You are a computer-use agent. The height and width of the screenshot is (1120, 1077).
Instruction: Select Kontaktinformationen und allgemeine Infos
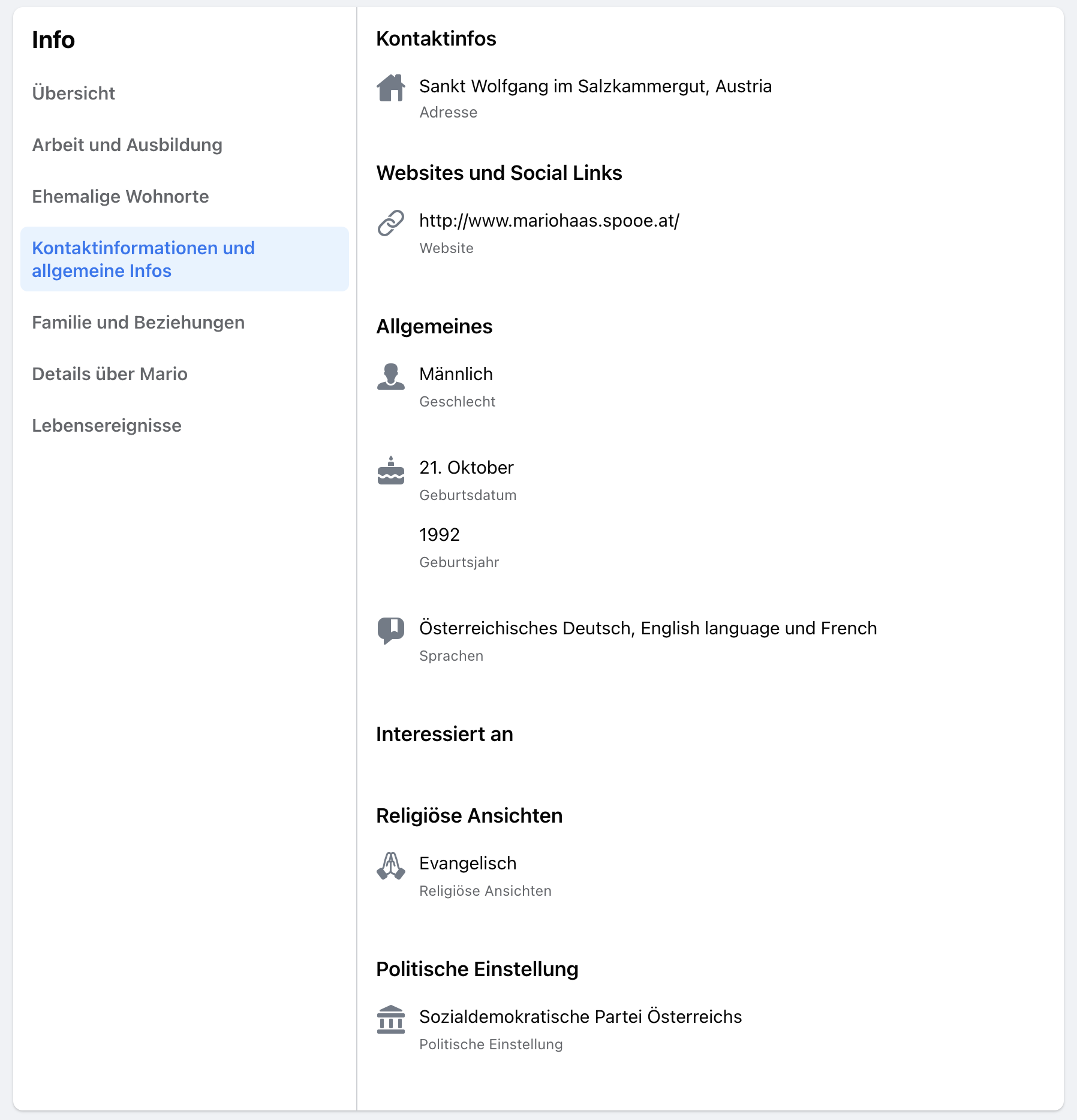coord(185,259)
